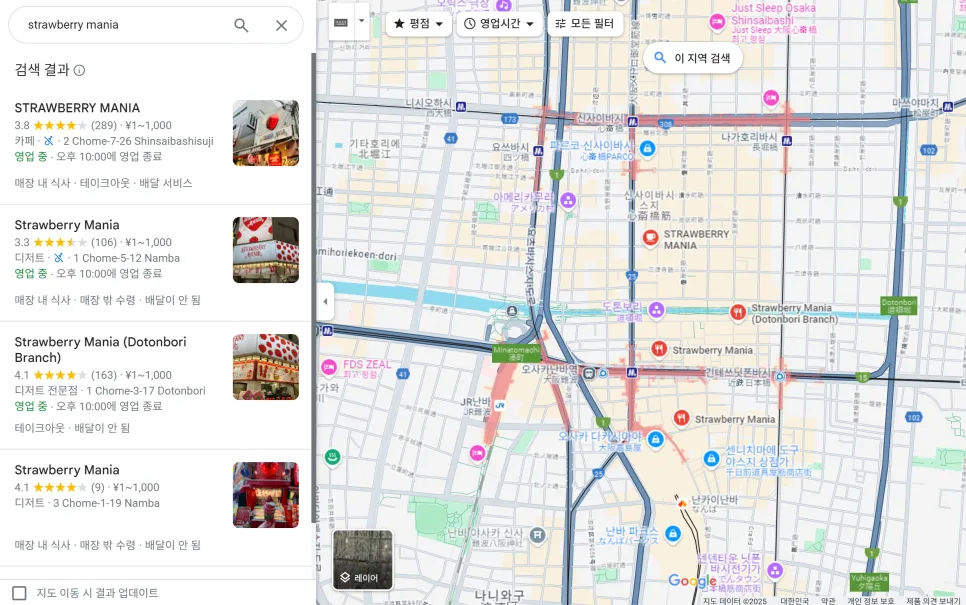Click the 오사카 다카시마야 shopping pin
This screenshot has height=605, width=966.
click(x=656, y=439)
